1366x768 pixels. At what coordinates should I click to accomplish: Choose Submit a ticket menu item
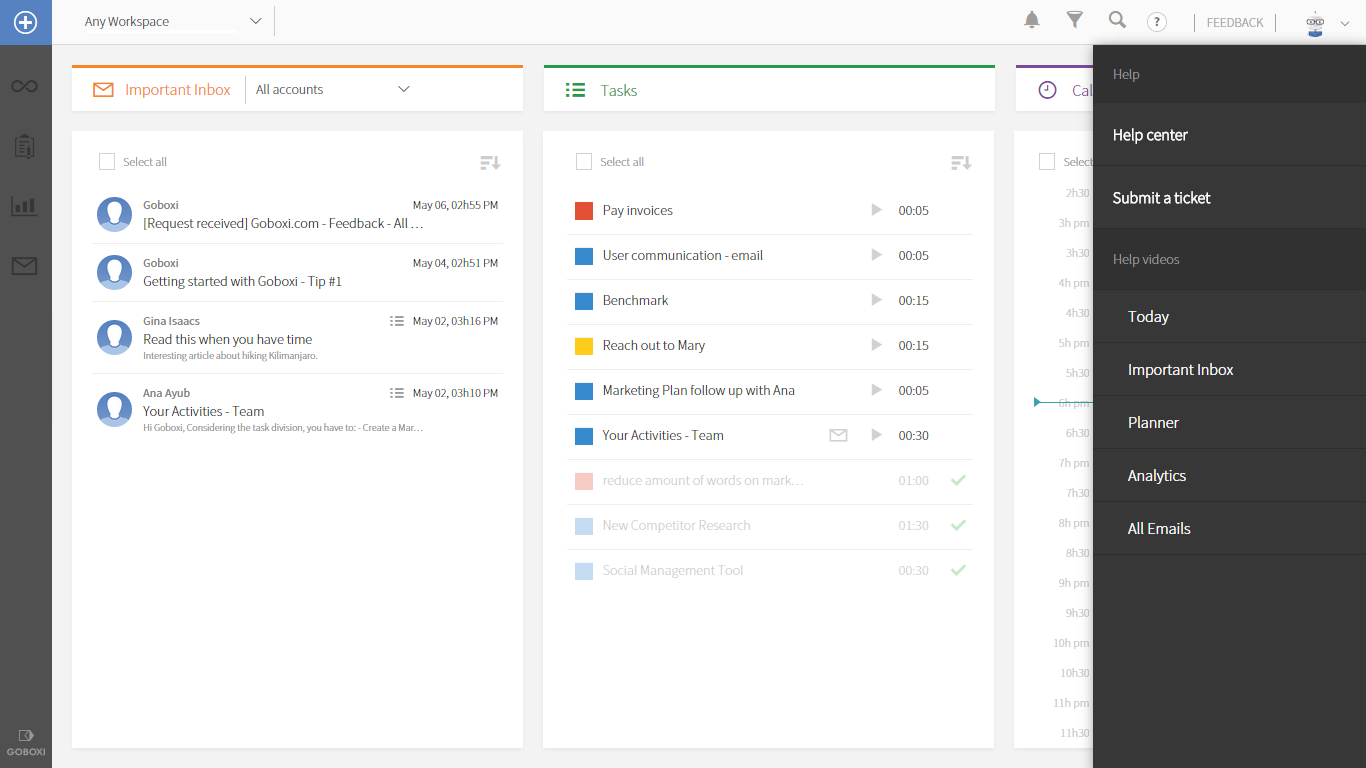coord(1161,198)
